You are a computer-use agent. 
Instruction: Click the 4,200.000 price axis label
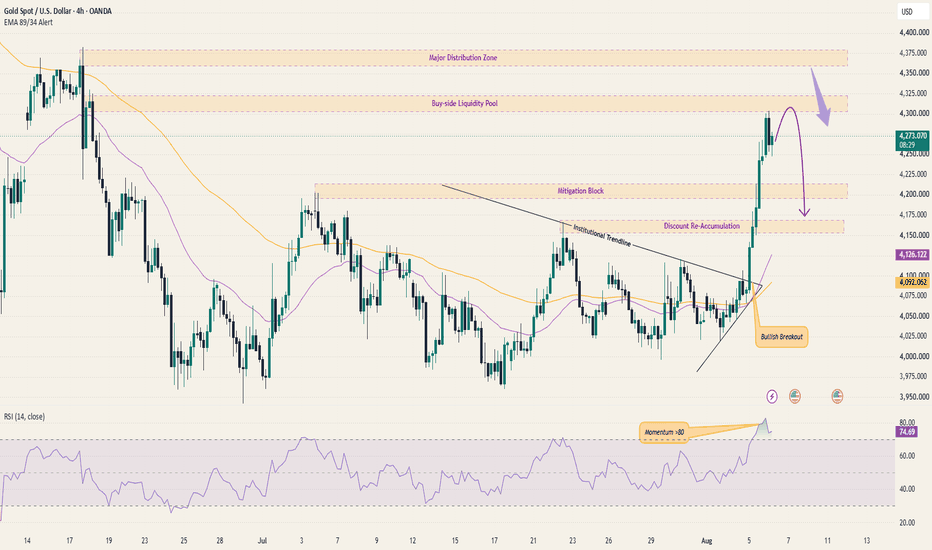914,194
